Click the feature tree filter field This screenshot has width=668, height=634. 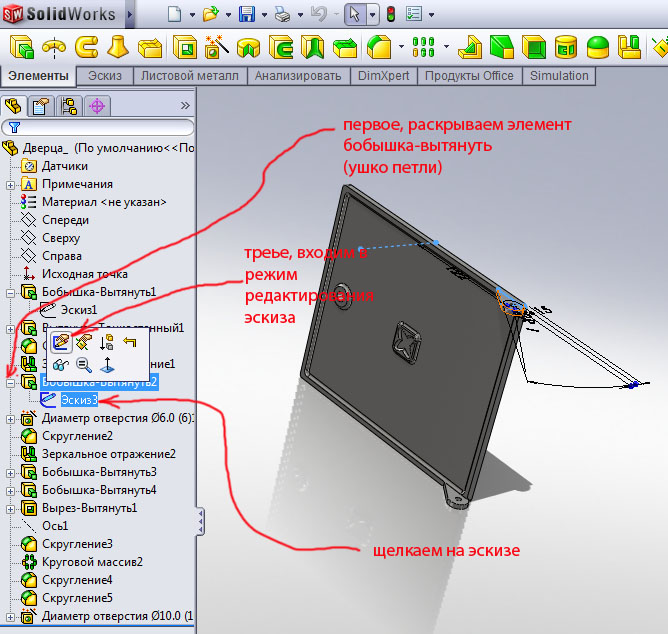pos(100,127)
